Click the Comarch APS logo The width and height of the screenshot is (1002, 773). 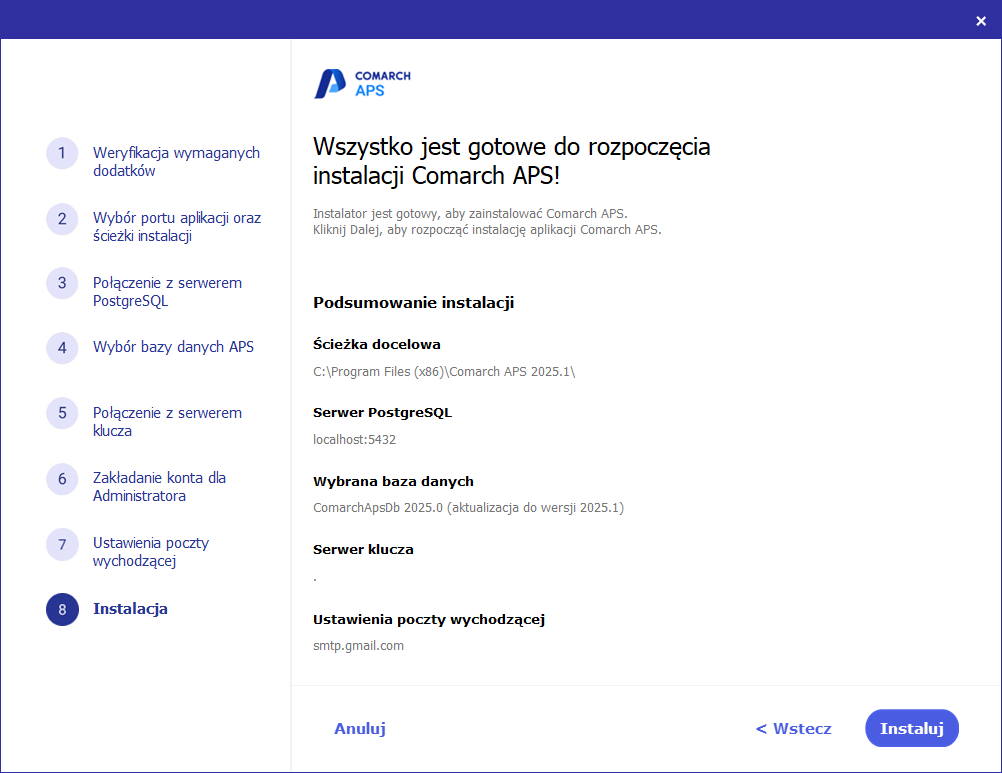pyautogui.click(x=362, y=84)
